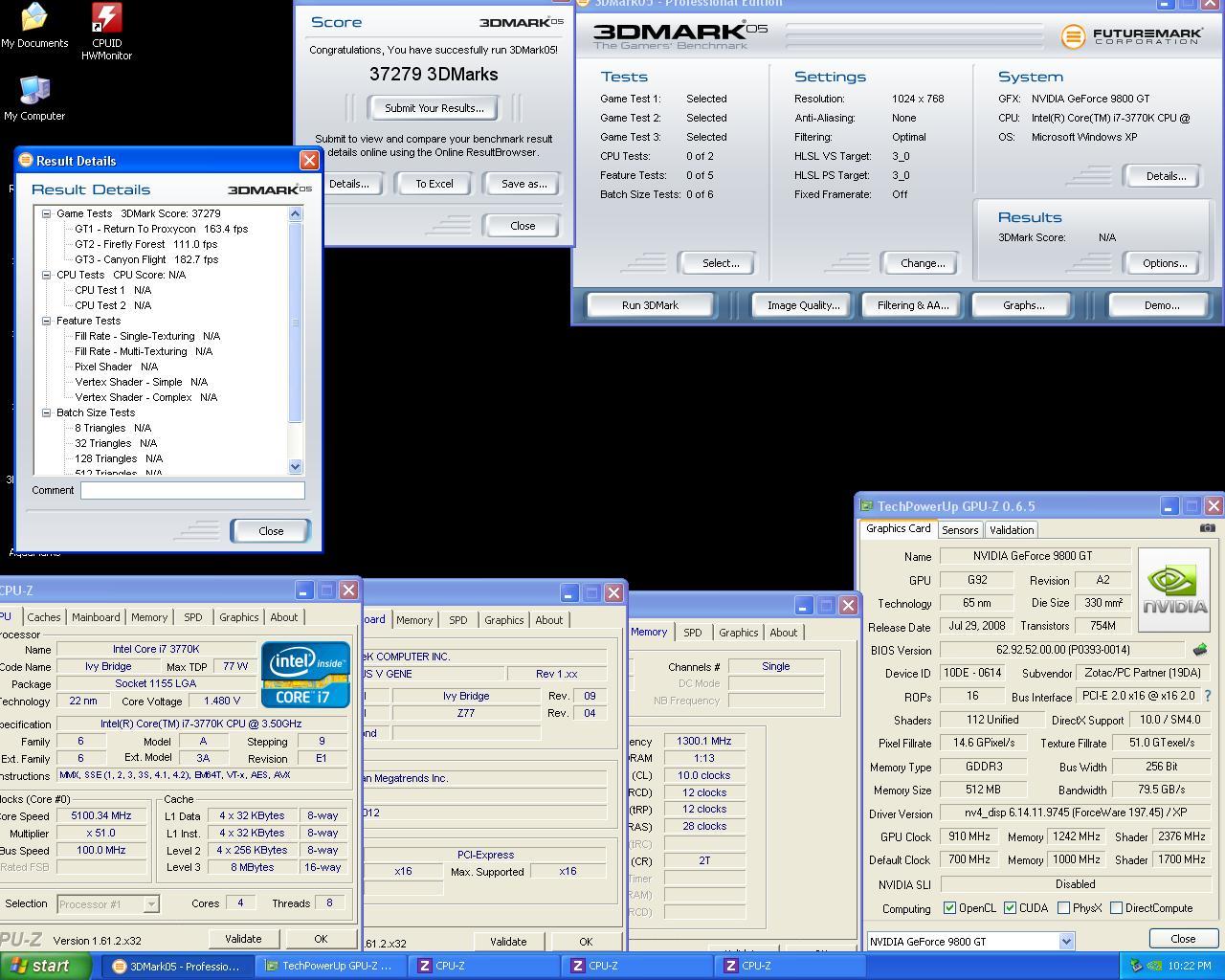Open the Mainboard tab in the leftmost CPU-Z
The height and width of the screenshot is (980, 1225).
[x=96, y=617]
